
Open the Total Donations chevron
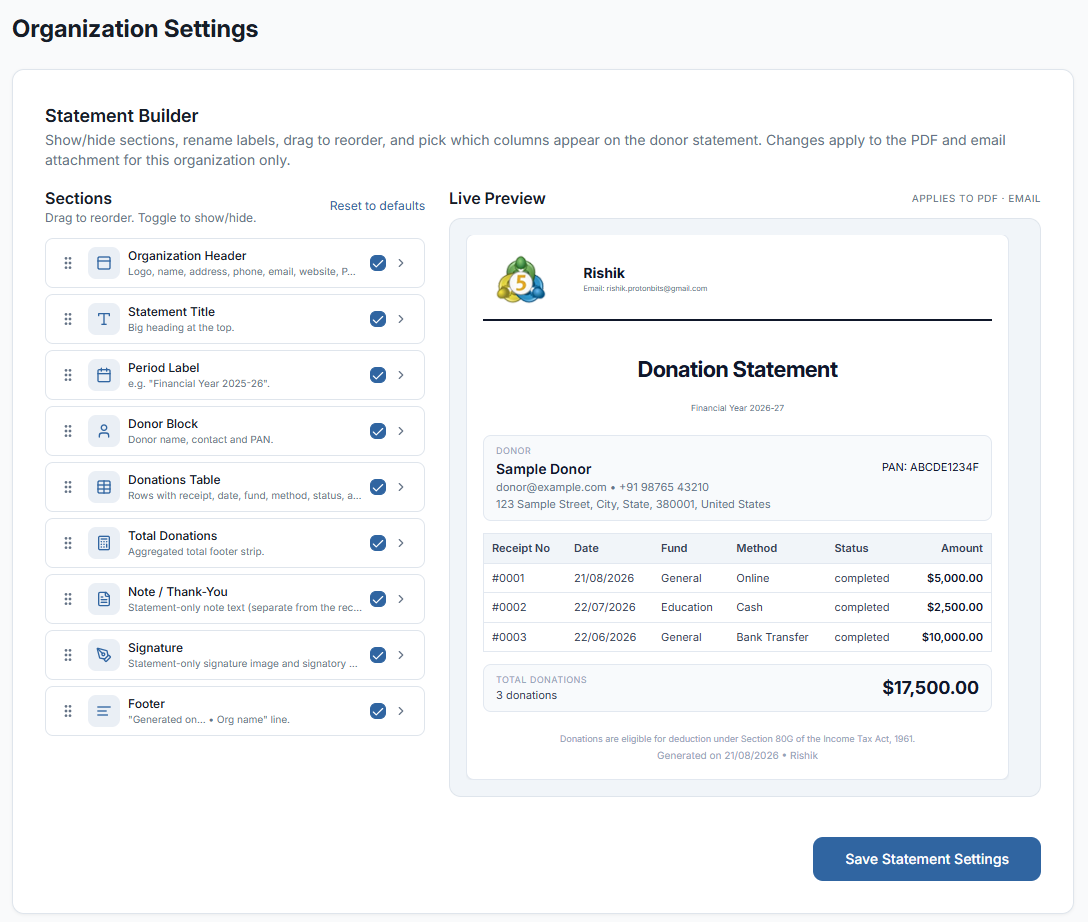pos(401,543)
